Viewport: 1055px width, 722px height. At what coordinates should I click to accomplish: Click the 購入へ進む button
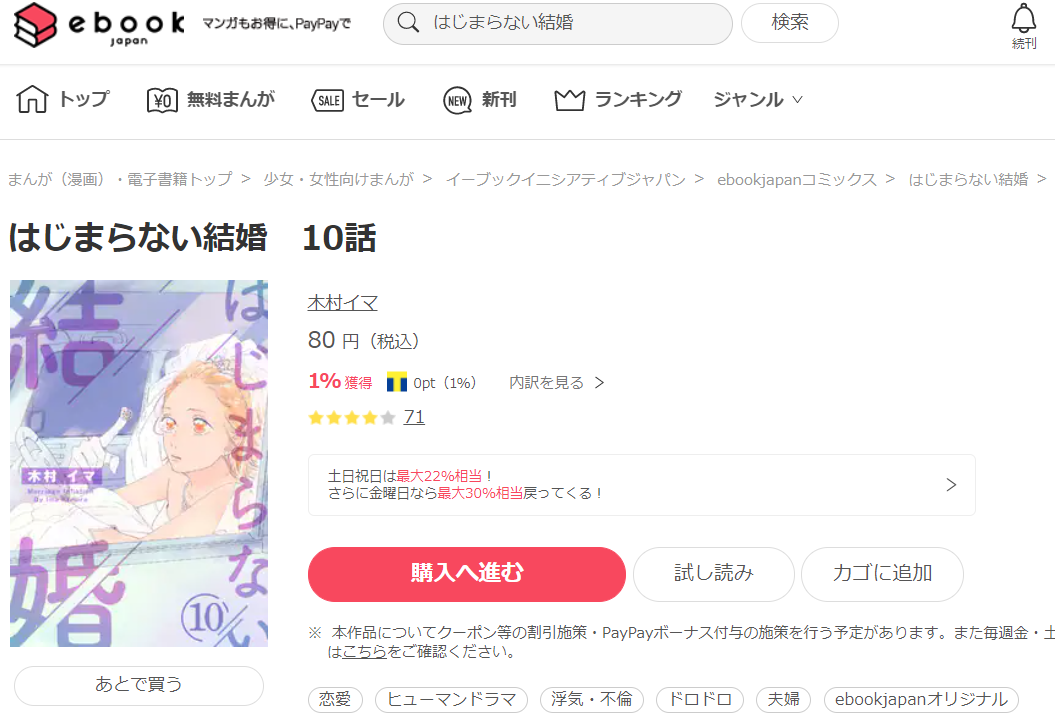click(467, 574)
